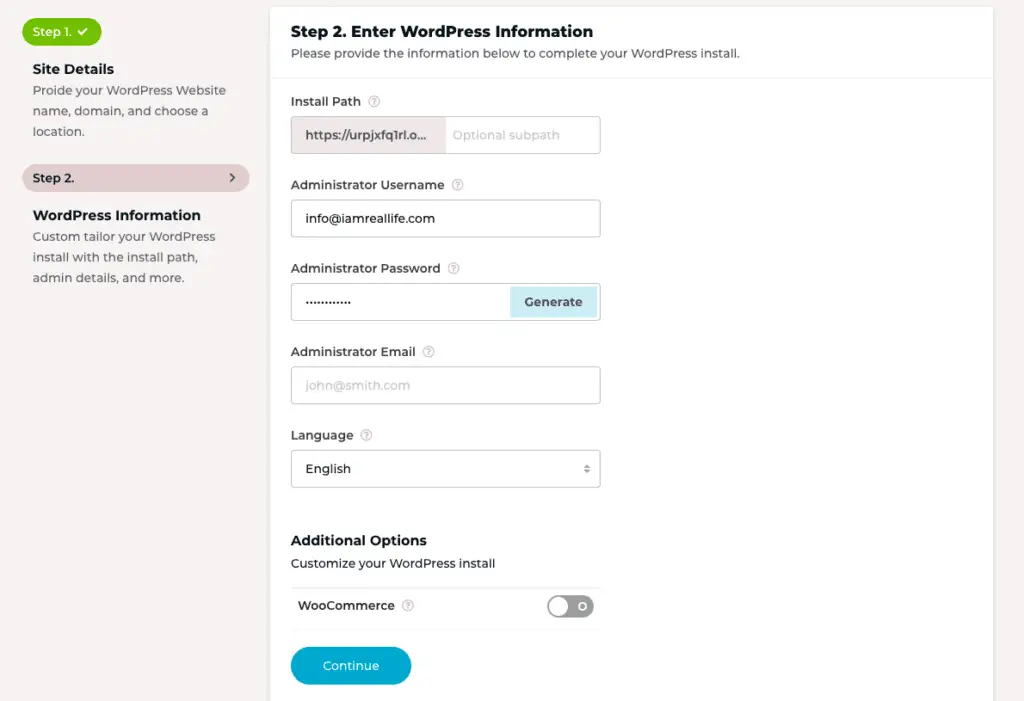This screenshot has width=1024, height=701.
Task: Click the Administrator Email help icon
Action: pyautogui.click(x=428, y=351)
